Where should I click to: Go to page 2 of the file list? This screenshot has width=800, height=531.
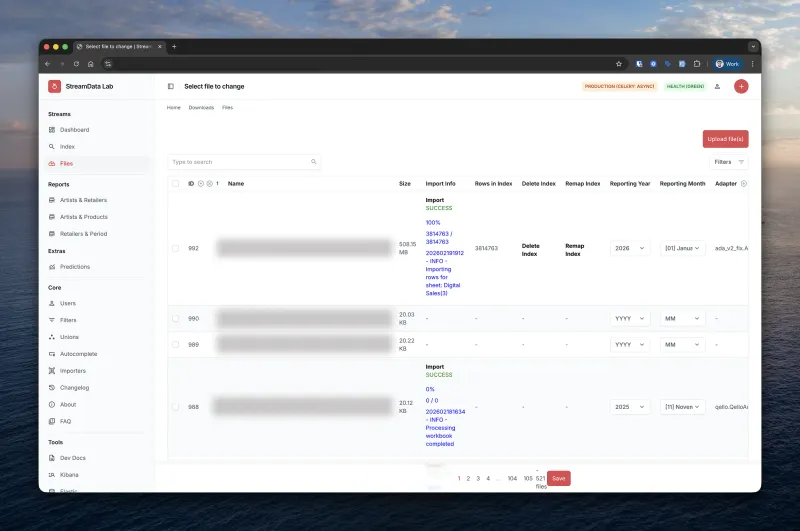pyautogui.click(x=468, y=478)
